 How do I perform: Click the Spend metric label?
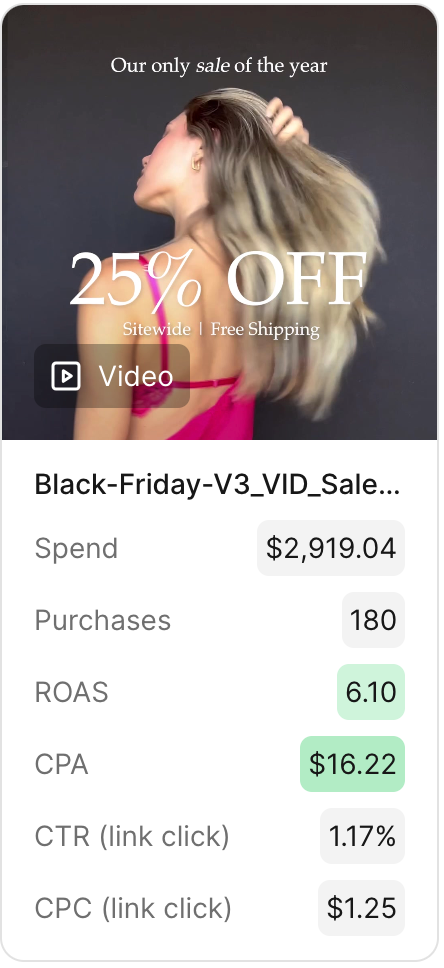pyautogui.click(x=76, y=548)
